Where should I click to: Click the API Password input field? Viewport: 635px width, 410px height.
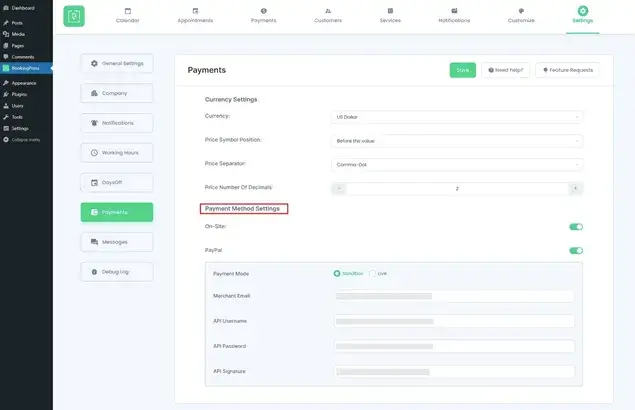pyautogui.click(x=454, y=346)
